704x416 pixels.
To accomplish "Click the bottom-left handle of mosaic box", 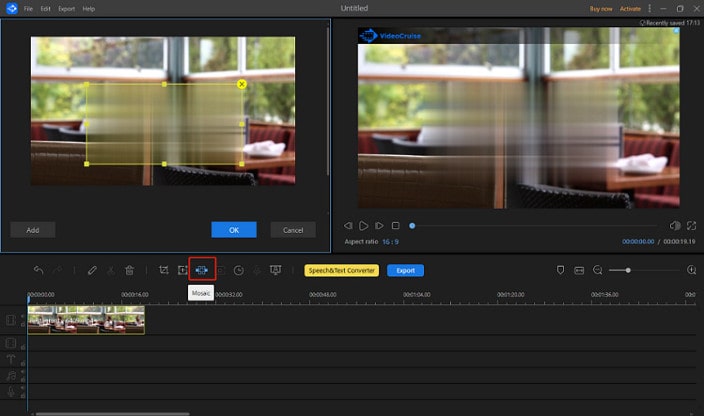I will 87,164.
